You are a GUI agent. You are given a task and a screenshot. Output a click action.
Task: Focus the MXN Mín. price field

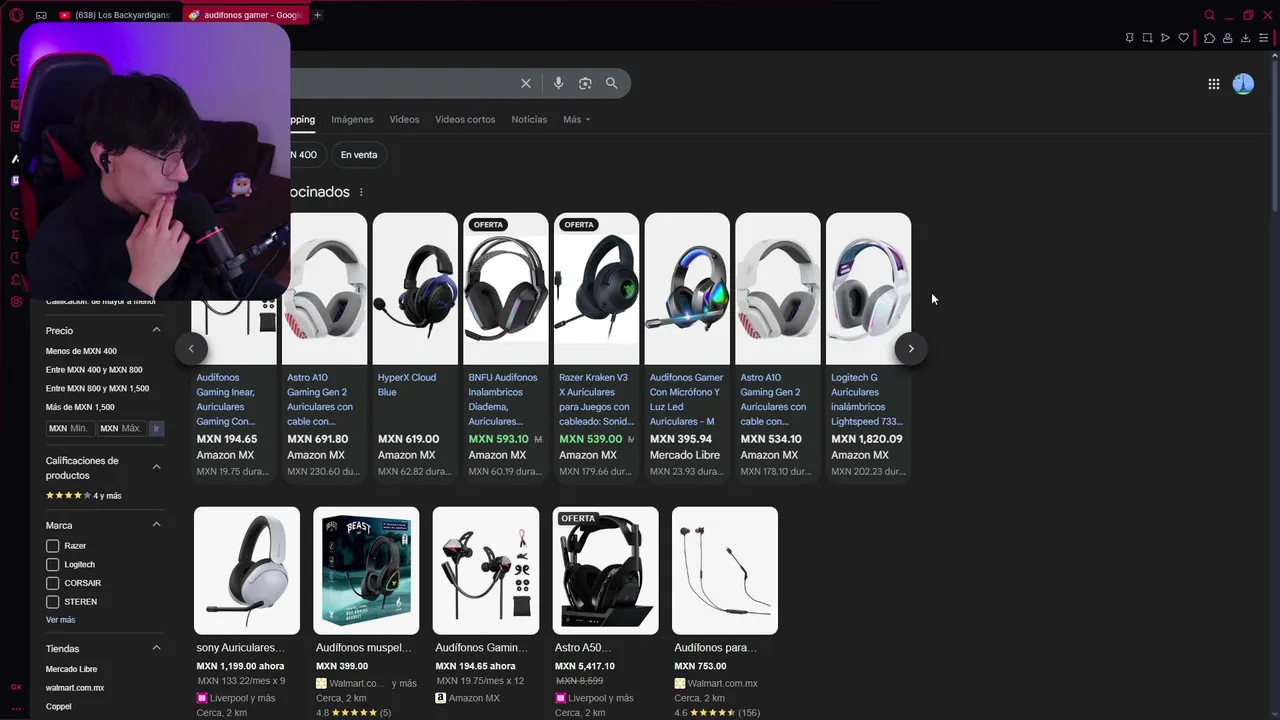point(70,428)
